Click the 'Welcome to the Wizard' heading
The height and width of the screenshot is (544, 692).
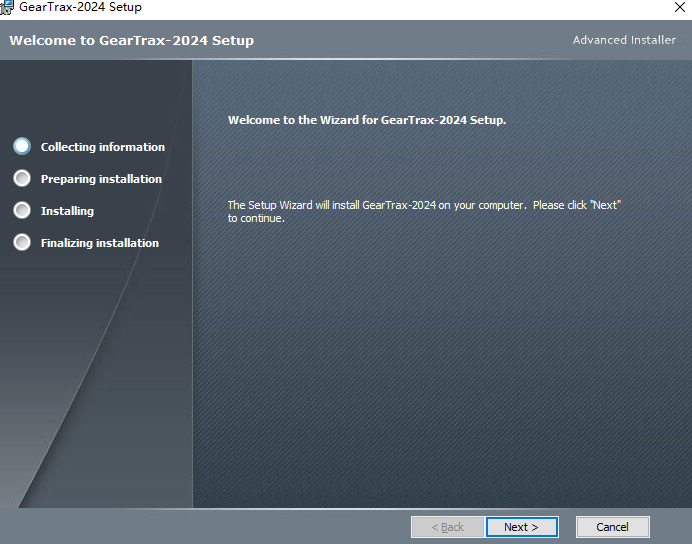(x=367, y=120)
